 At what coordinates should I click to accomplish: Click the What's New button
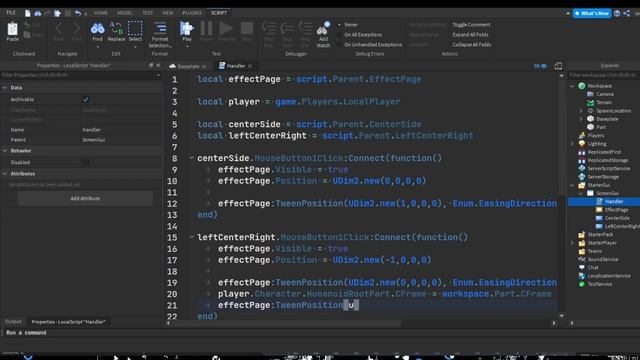pyautogui.click(x=592, y=13)
